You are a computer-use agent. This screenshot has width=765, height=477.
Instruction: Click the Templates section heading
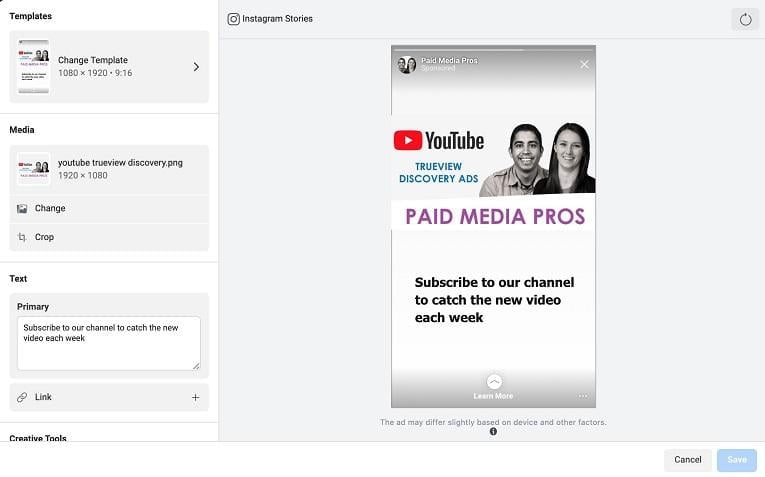30,16
